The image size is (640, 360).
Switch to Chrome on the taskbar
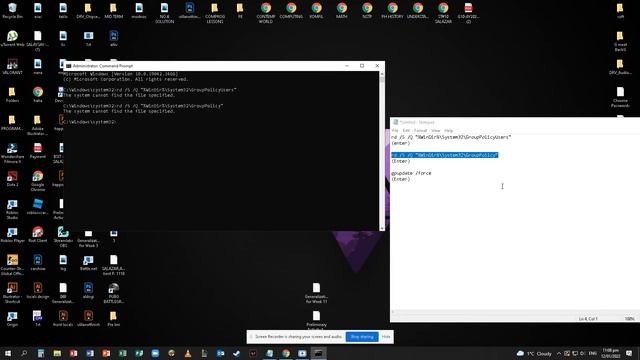click(x=286, y=353)
